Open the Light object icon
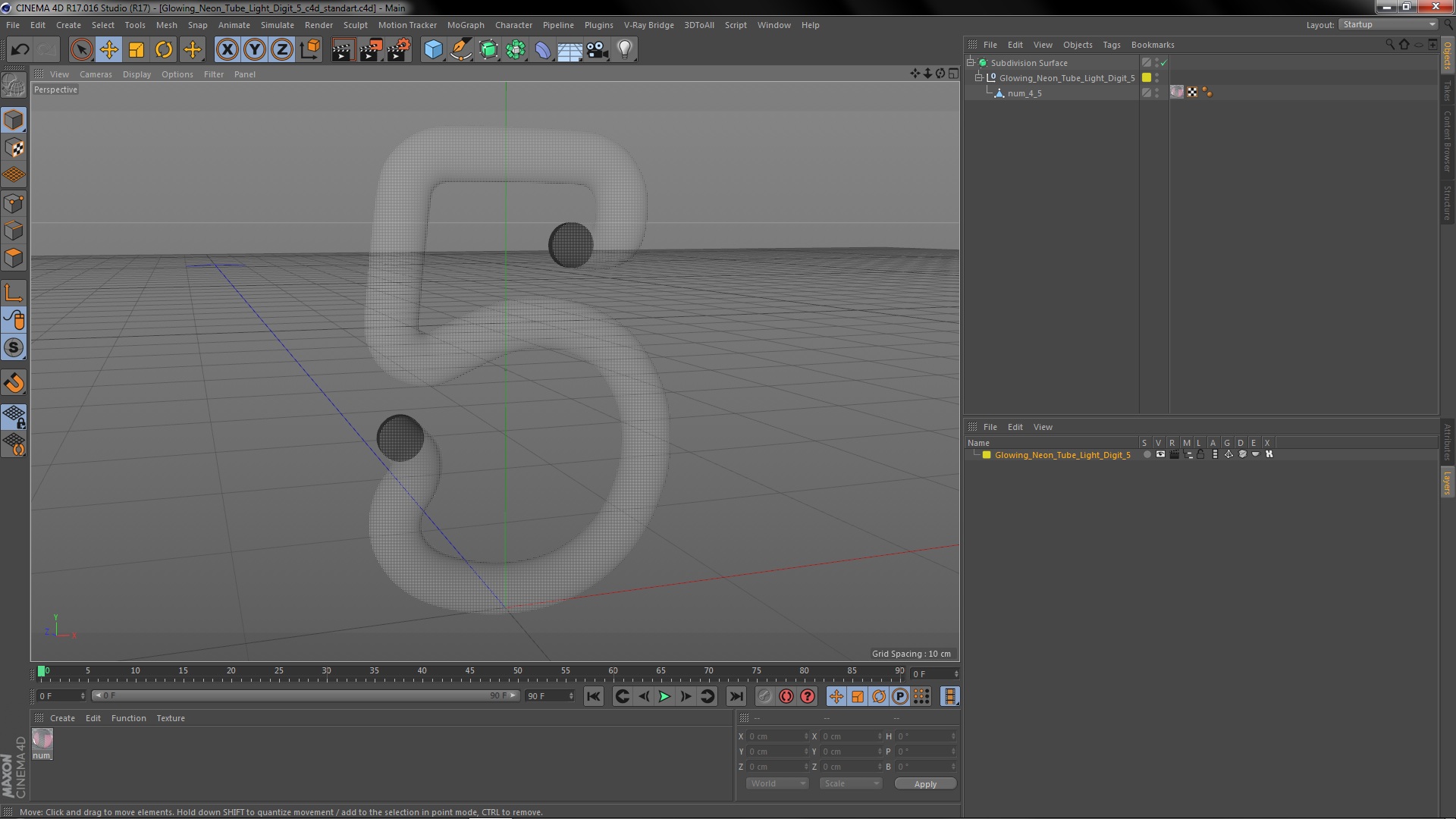 624,50
